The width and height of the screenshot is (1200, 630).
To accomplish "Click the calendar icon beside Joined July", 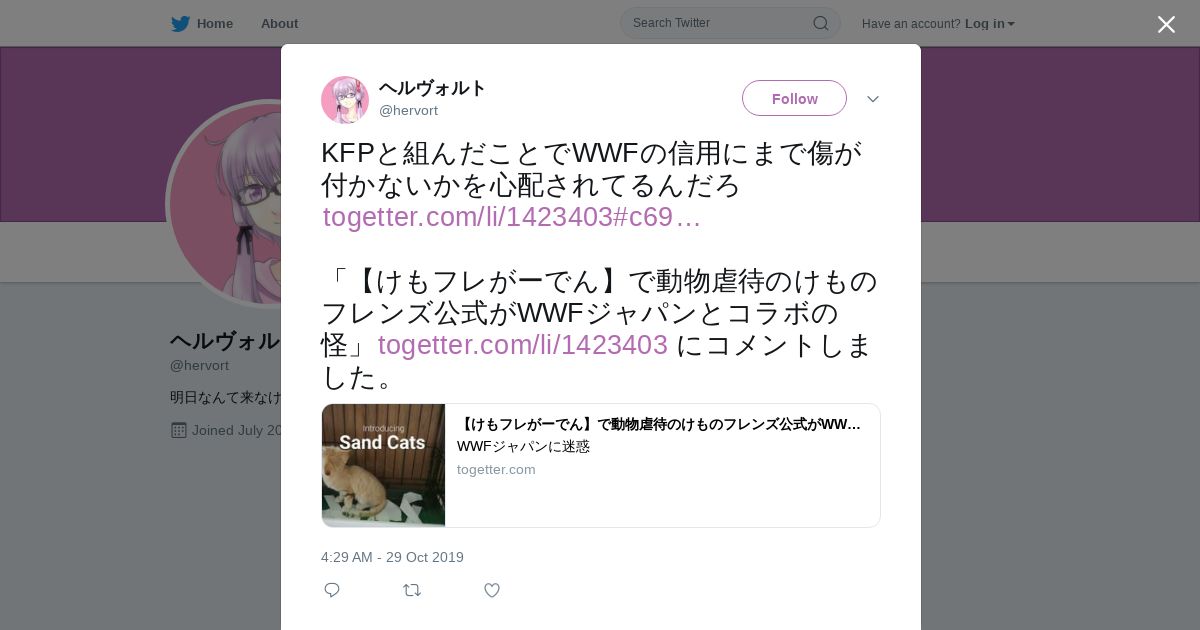I will tap(179, 430).
